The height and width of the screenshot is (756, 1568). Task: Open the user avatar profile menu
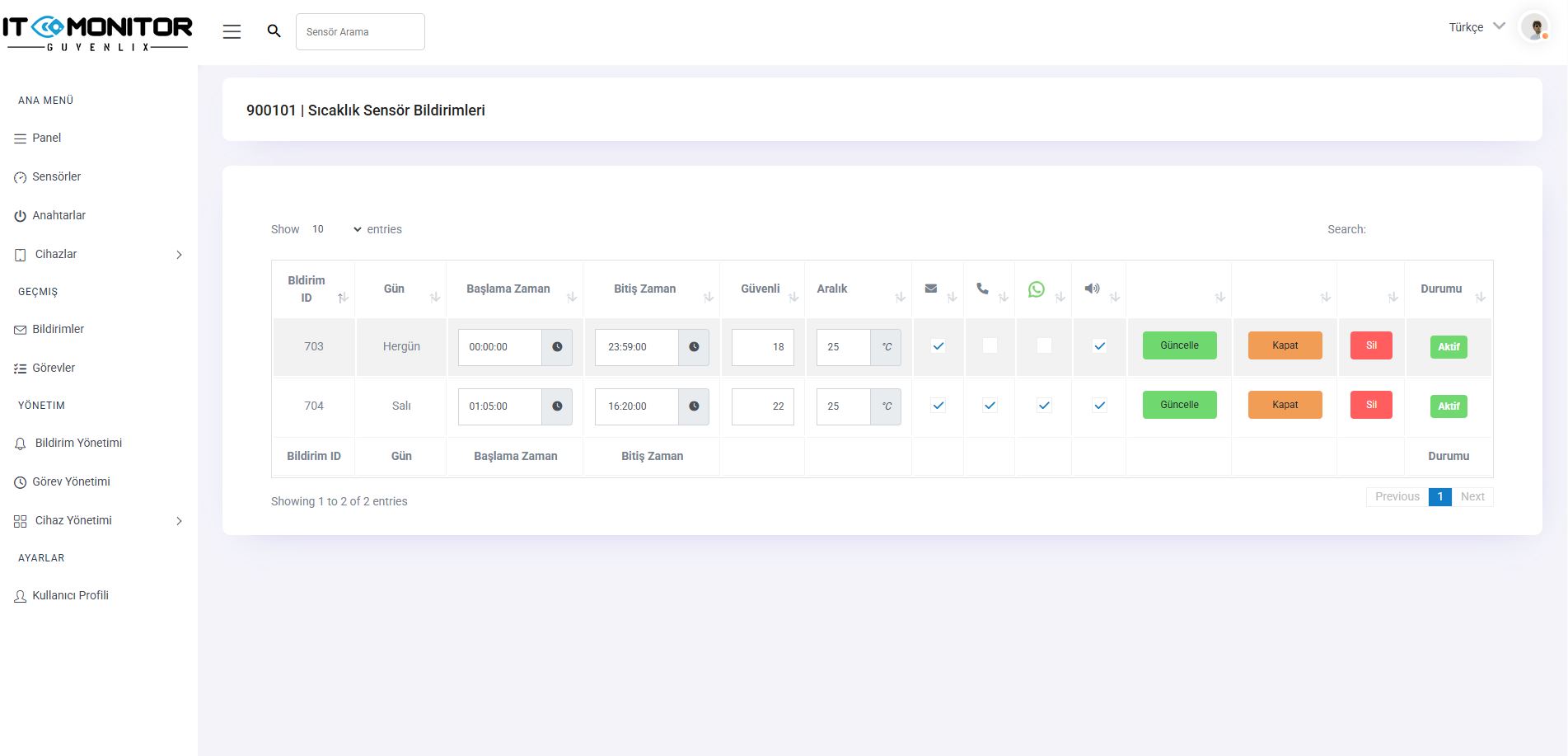[x=1534, y=28]
